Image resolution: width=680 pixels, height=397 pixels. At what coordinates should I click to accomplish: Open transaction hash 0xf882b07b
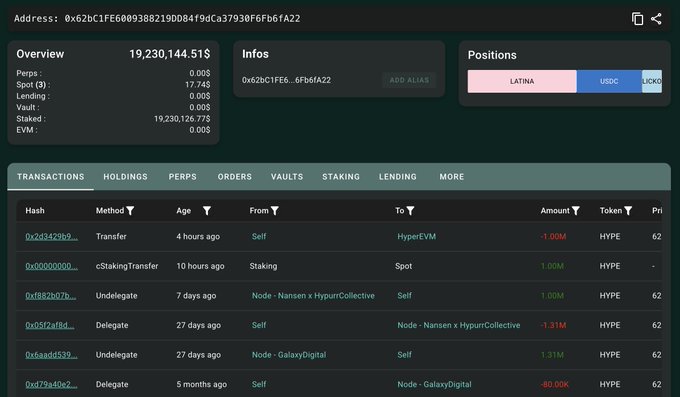51,295
